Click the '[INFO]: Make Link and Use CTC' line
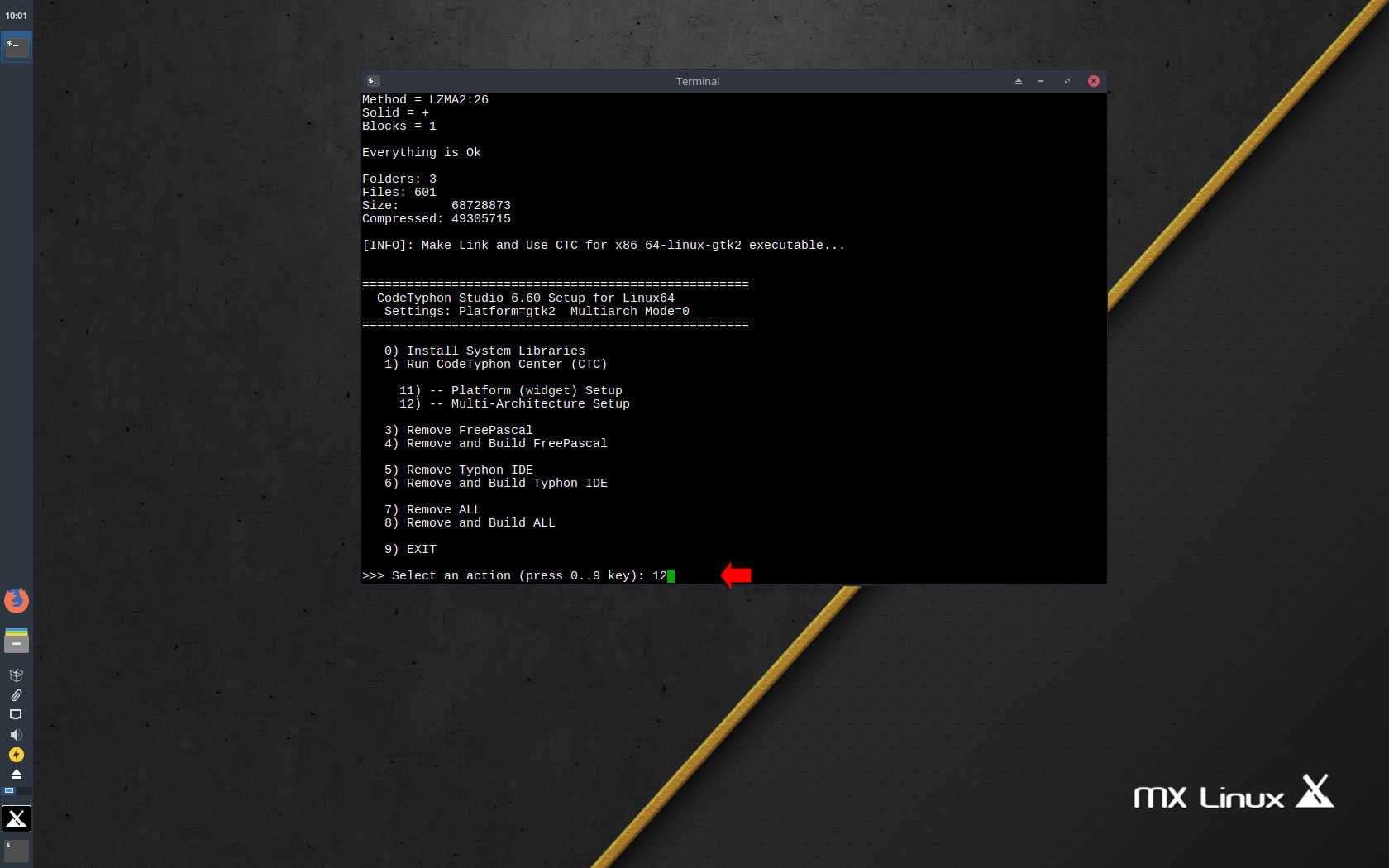The width and height of the screenshot is (1389, 868). 604,245
